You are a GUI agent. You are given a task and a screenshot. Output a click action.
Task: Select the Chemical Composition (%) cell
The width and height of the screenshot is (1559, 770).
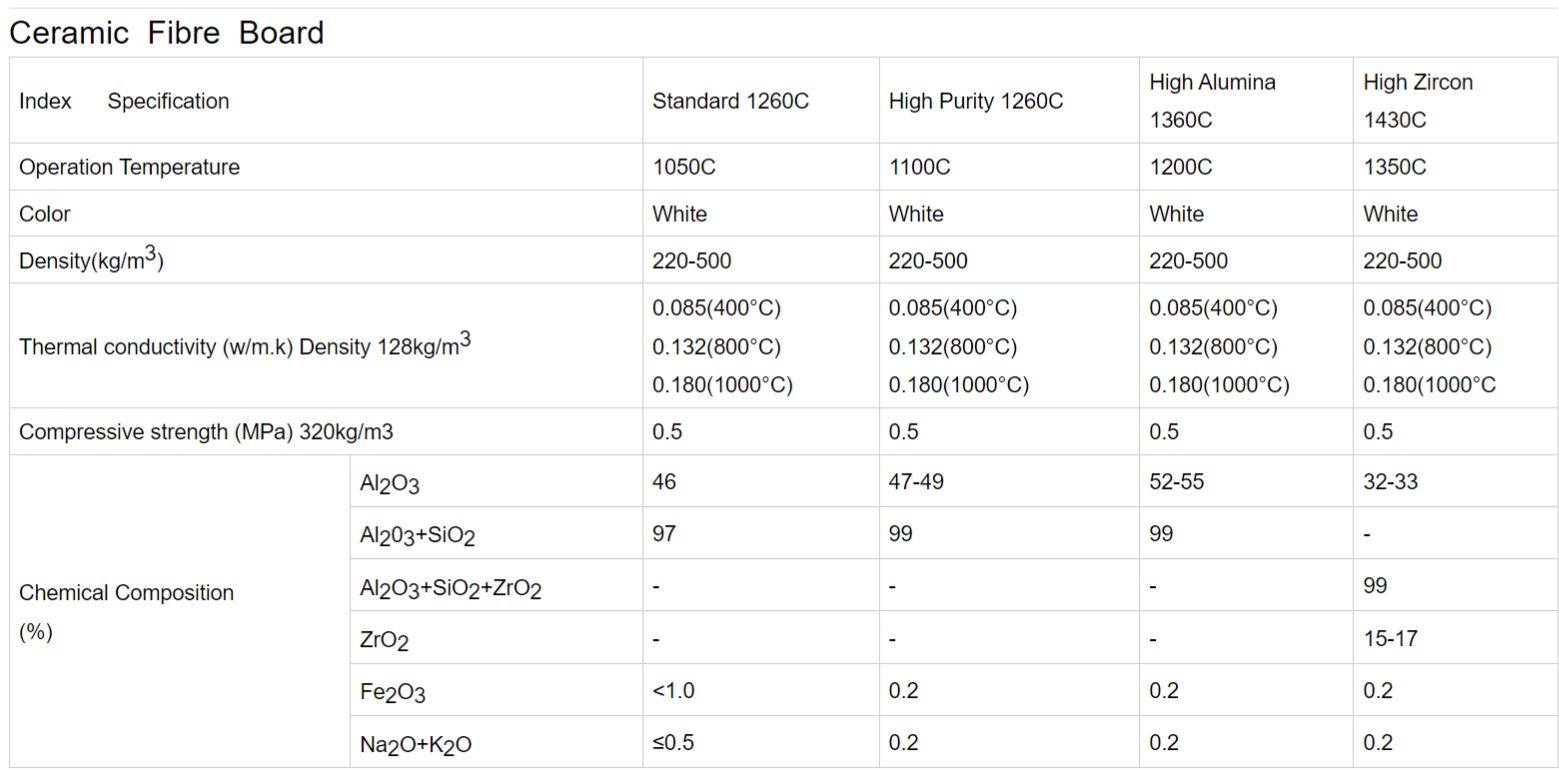click(x=179, y=612)
